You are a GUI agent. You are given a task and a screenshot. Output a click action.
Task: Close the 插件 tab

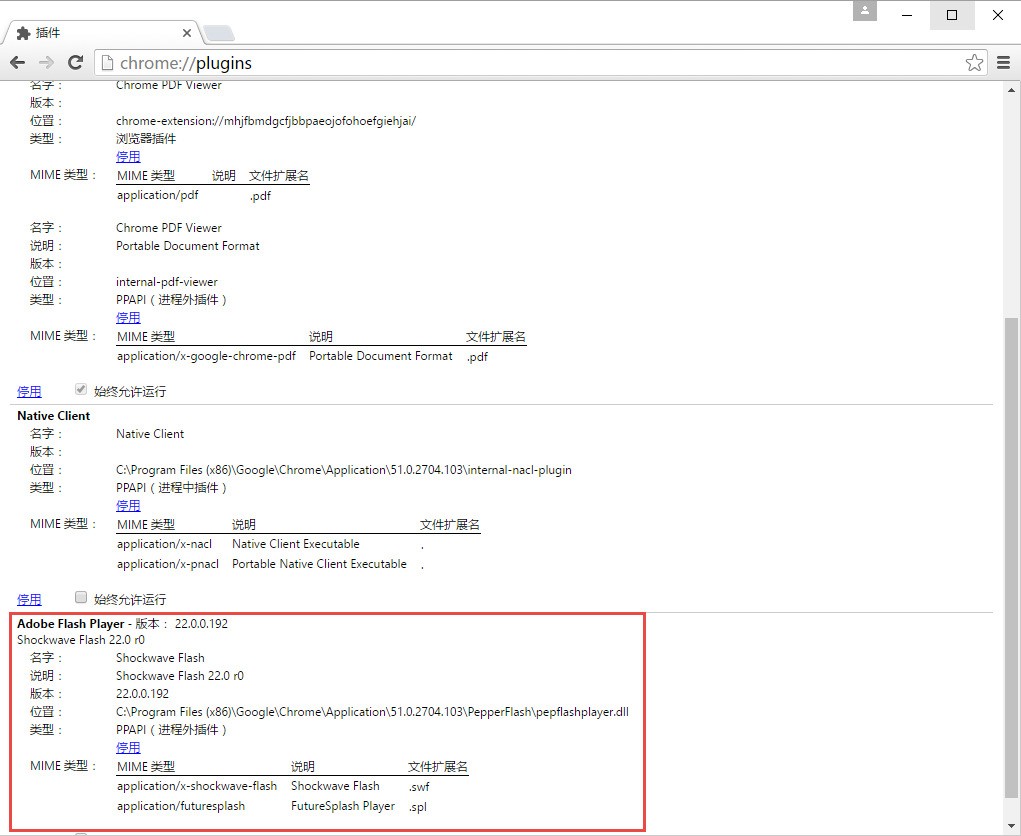[x=187, y=33]
